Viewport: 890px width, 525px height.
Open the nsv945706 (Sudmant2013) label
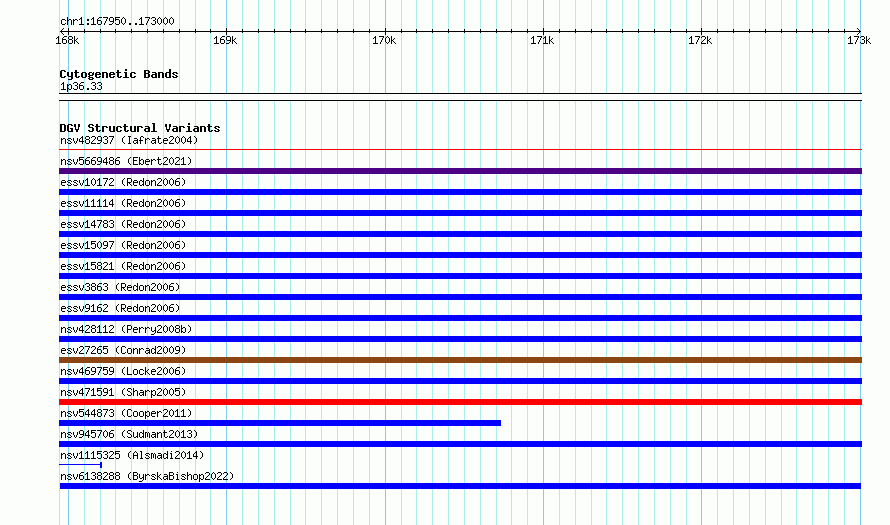tap(129, 434)
